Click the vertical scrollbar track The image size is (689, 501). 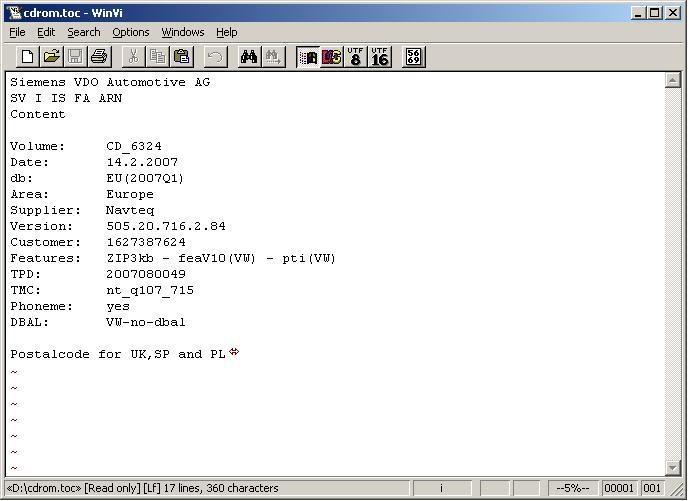pos(673,272)
